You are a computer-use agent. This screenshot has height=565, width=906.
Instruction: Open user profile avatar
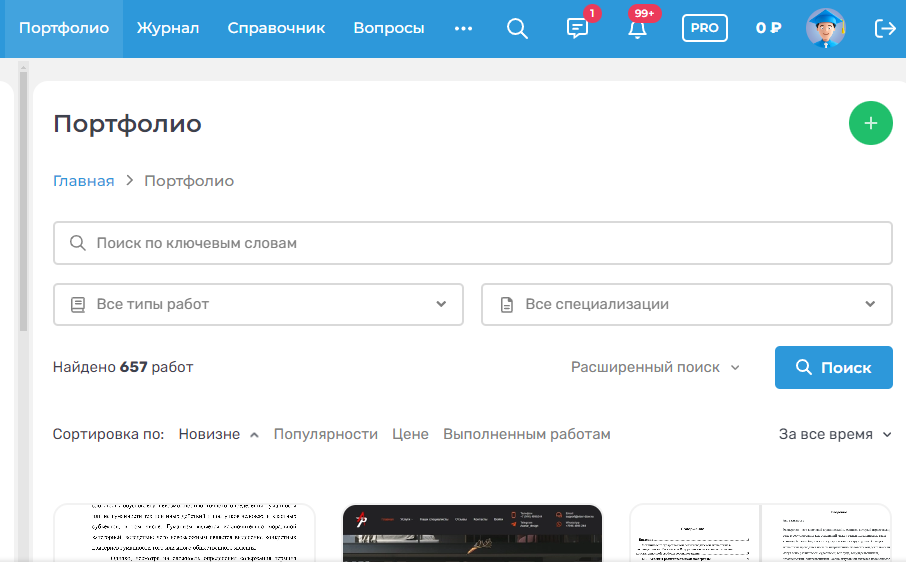coord(825,28)
